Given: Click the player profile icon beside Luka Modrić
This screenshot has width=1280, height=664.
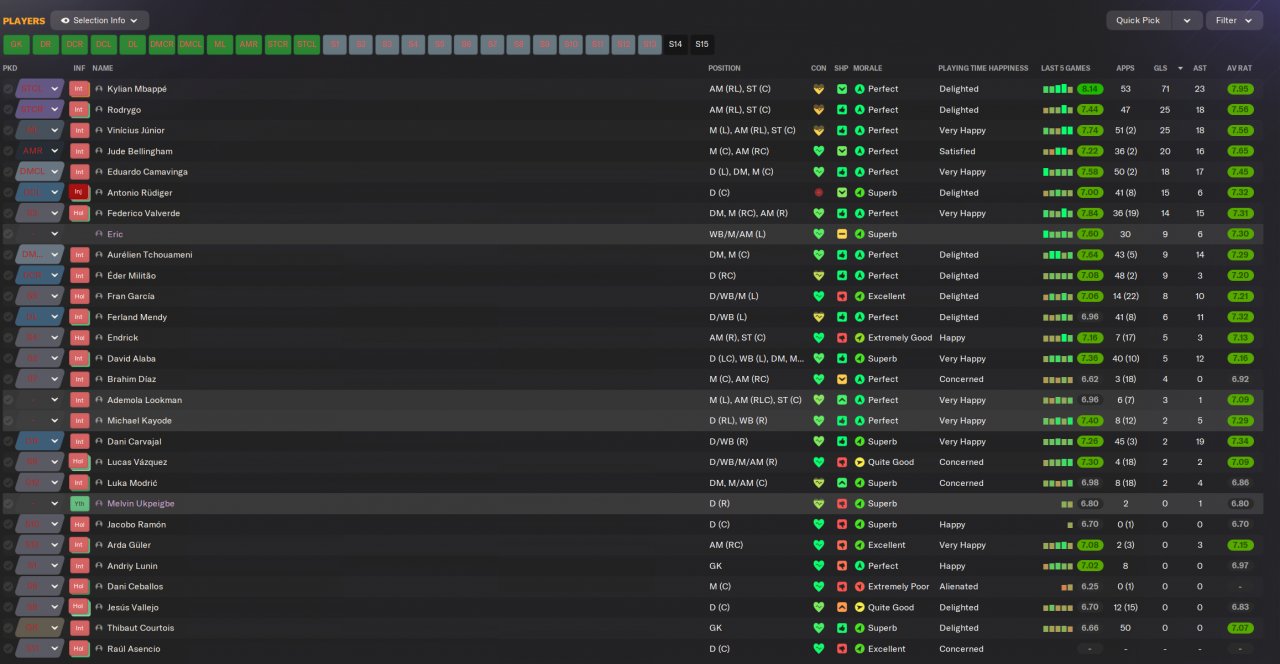Looking at the screenshot, I should click(x=99, y=483).
